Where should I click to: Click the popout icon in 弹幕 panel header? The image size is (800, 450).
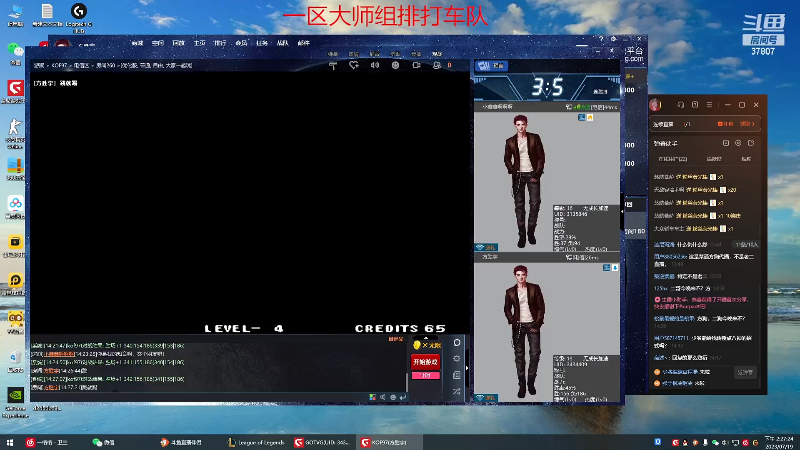[x=751, y=143]
